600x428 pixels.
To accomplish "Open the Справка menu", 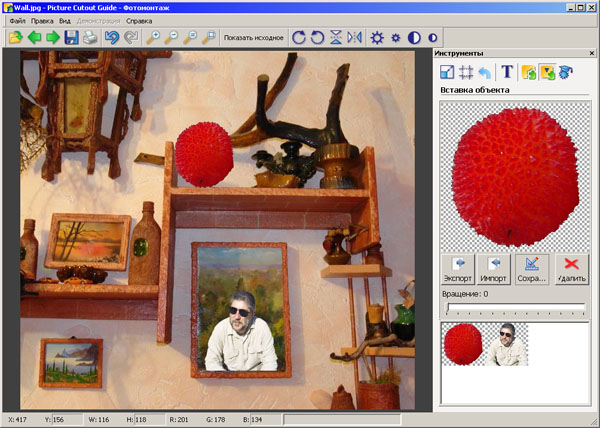I will point(140,20).
